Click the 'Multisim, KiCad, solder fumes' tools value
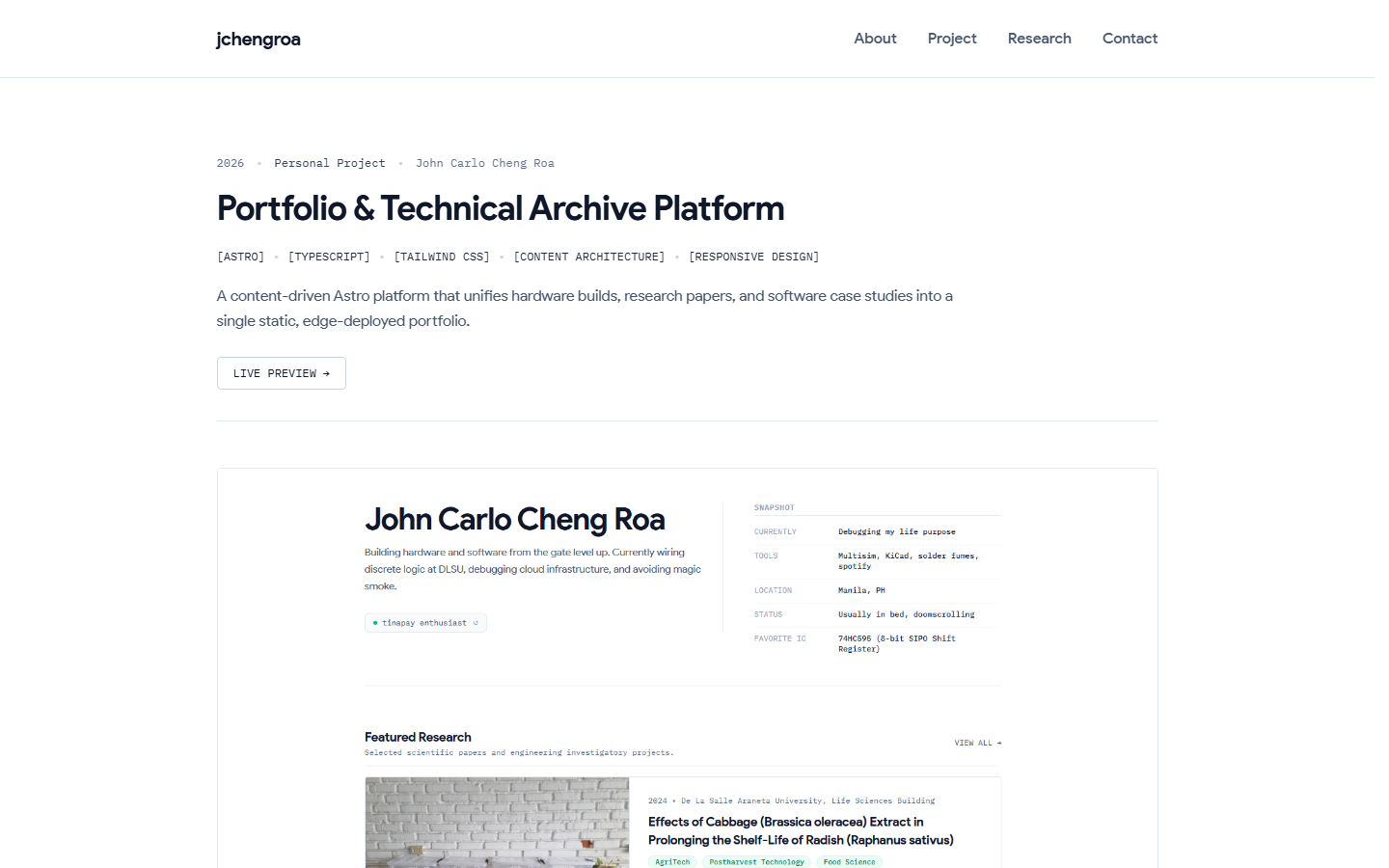 coord(909,560)
